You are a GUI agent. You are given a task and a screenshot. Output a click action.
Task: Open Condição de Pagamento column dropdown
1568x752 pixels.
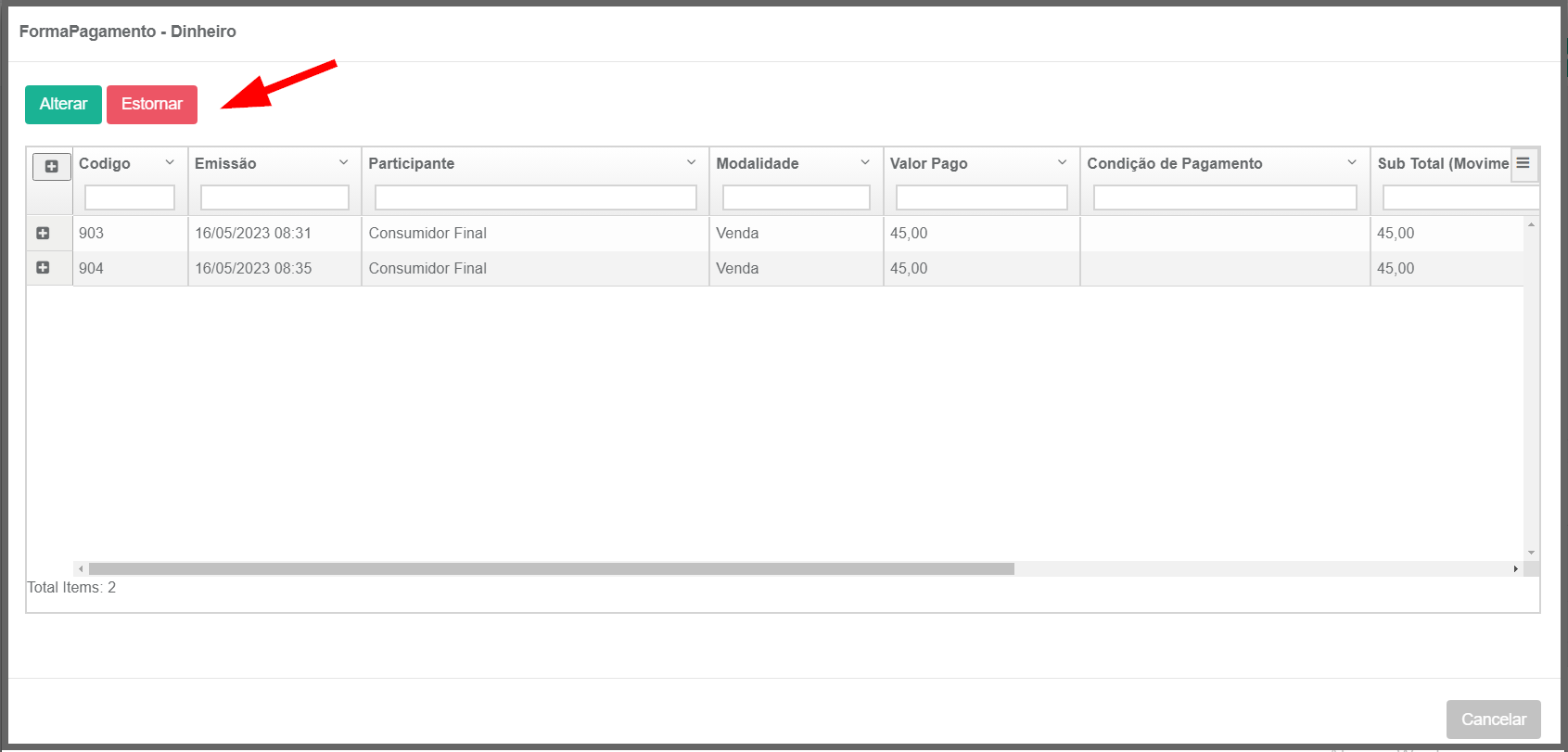1352,163
